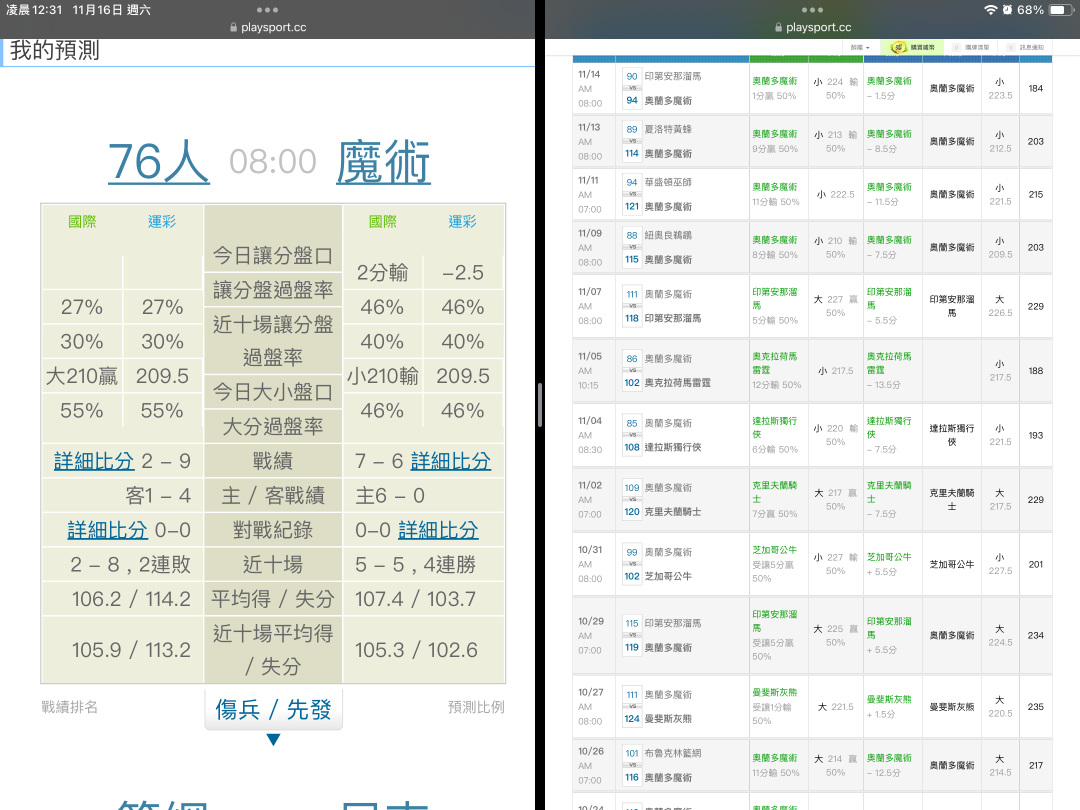Screen dimensions: 1080x810
Task: Tap 華盛頓巫師 in the 11/11 row
Action: [668, 183]
